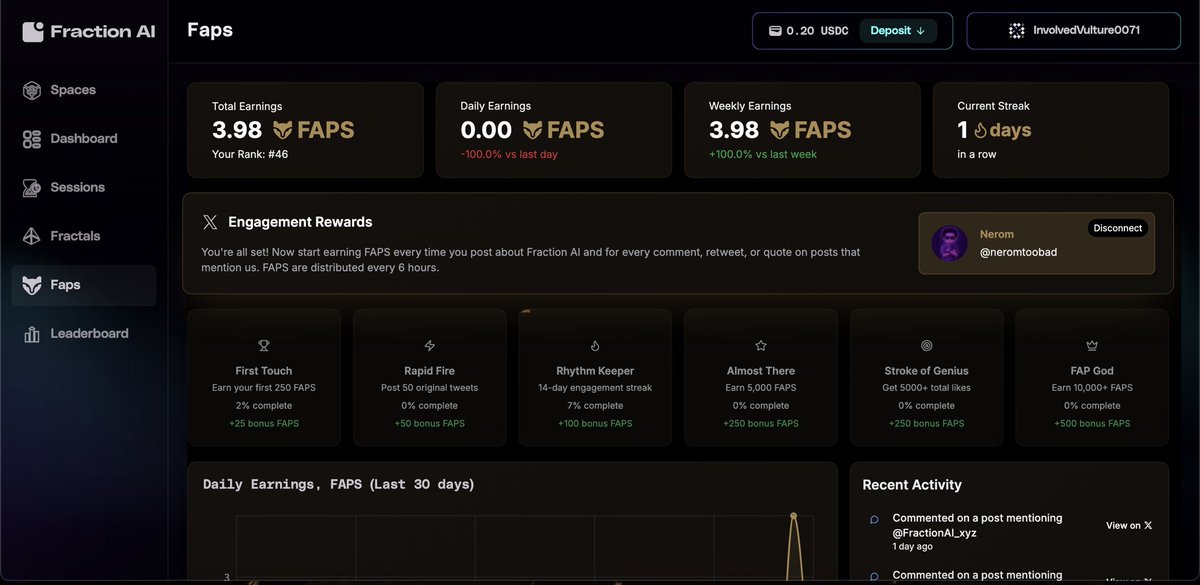
Task: Click the Spaces sidebar icon
Action: point(32,90)
